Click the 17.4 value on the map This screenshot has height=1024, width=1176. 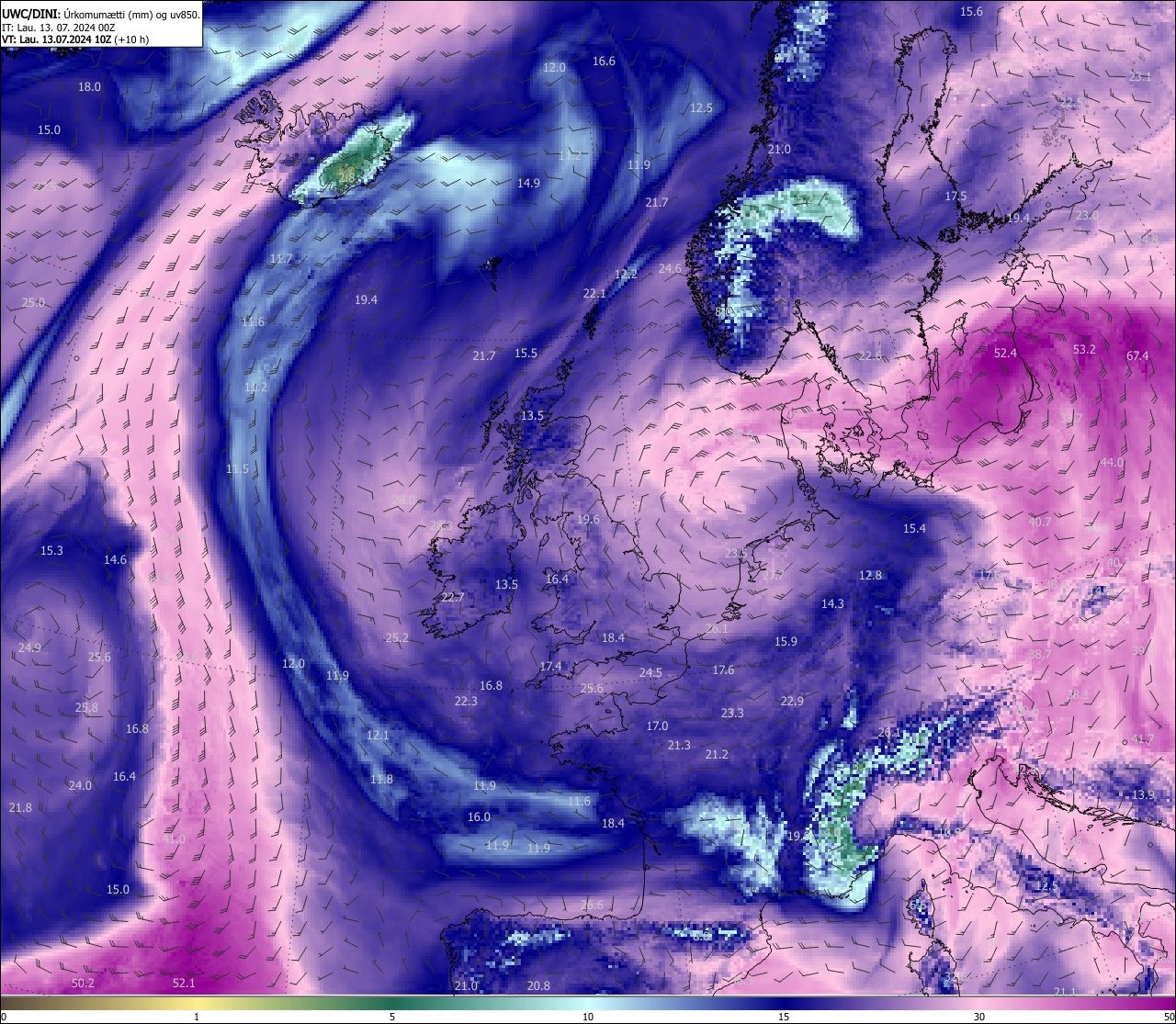tap(550, 666)
